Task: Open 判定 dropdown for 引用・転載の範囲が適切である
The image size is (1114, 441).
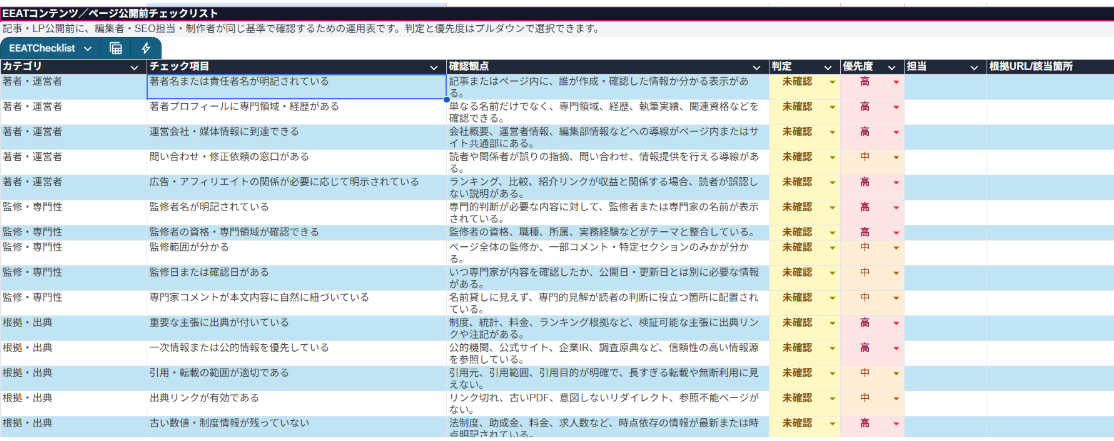Action: (x=833, y=373)
